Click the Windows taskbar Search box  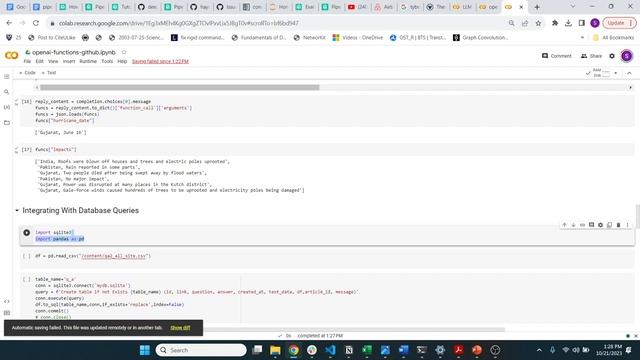(x=201, y=350)
